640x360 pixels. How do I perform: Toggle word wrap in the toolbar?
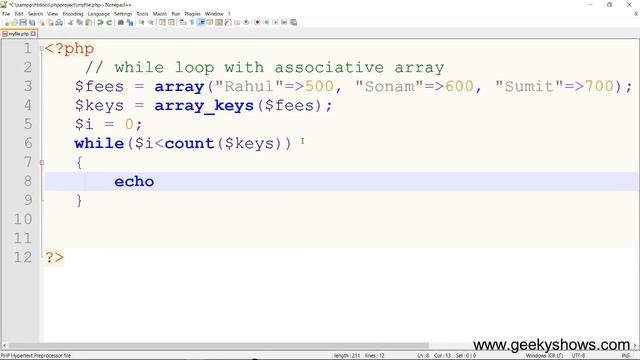182,22
